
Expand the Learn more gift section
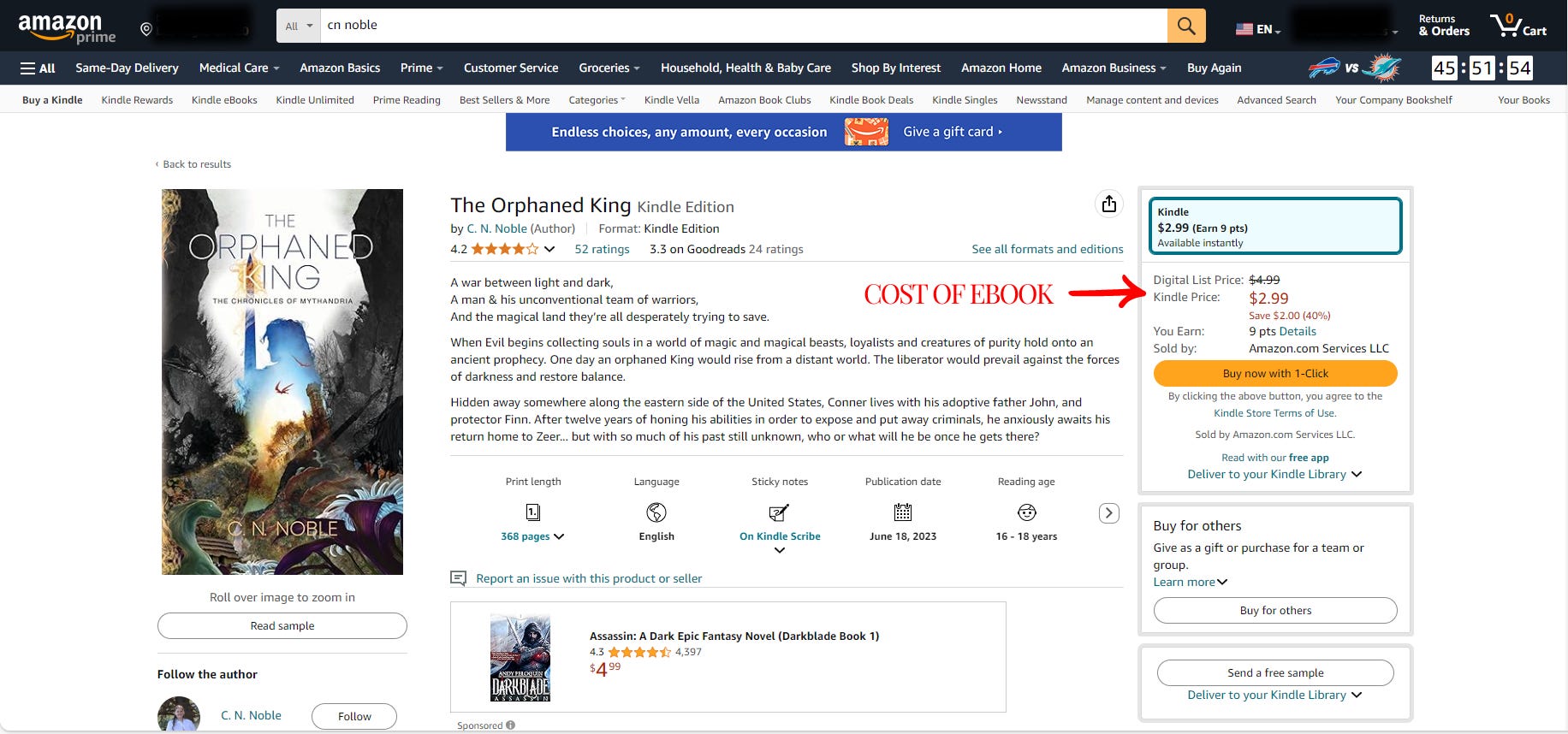pyautogui.click(x=1191, y=583)
